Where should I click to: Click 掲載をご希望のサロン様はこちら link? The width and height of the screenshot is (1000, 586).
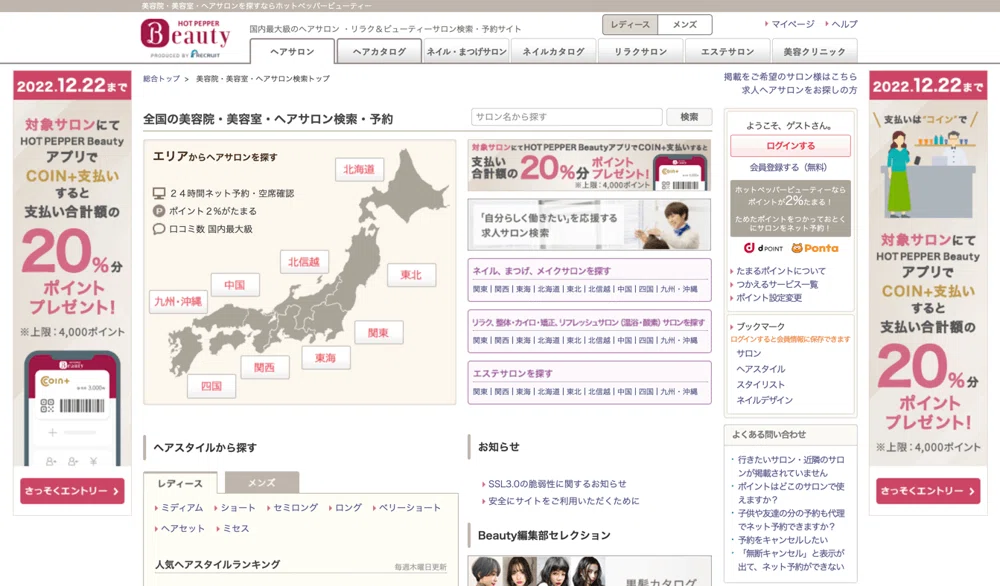790,77
